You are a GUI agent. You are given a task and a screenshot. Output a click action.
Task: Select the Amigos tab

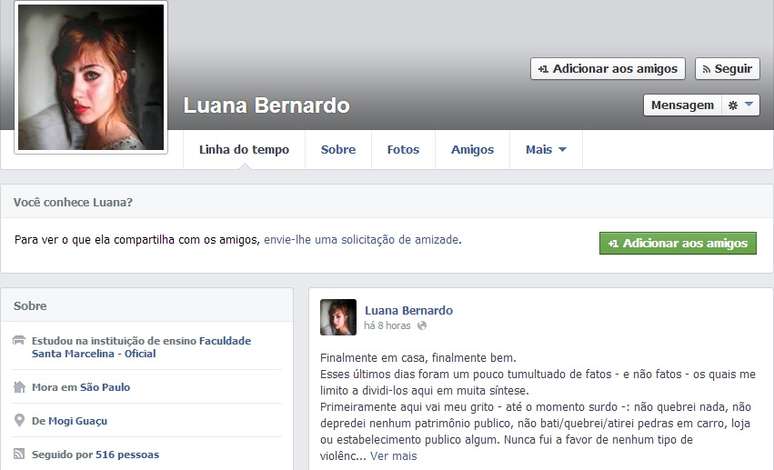point(472,150)
